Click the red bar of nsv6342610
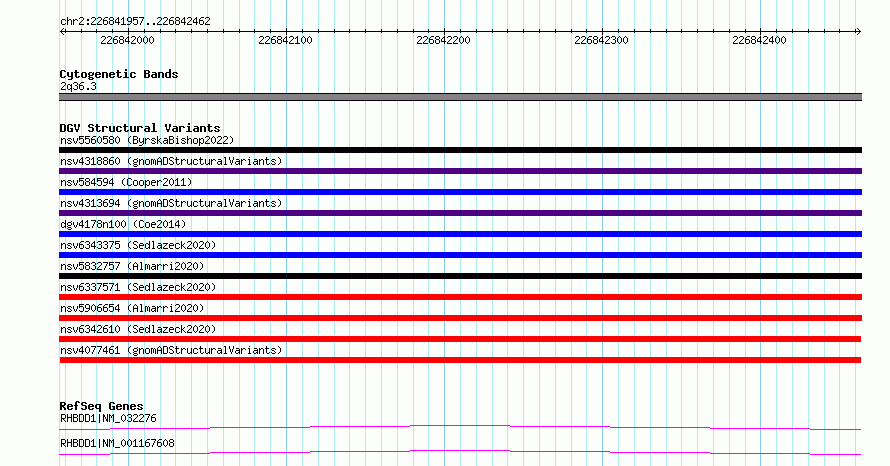This screenshot has width=890, height=466. tap(460, 339)
